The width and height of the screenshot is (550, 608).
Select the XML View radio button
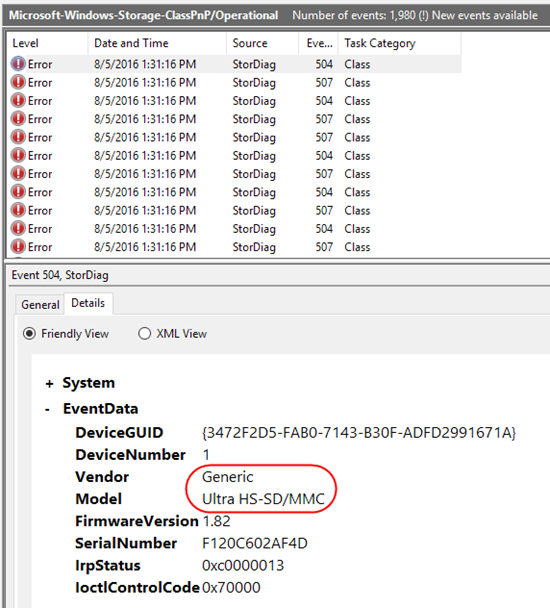pos(144,333)
